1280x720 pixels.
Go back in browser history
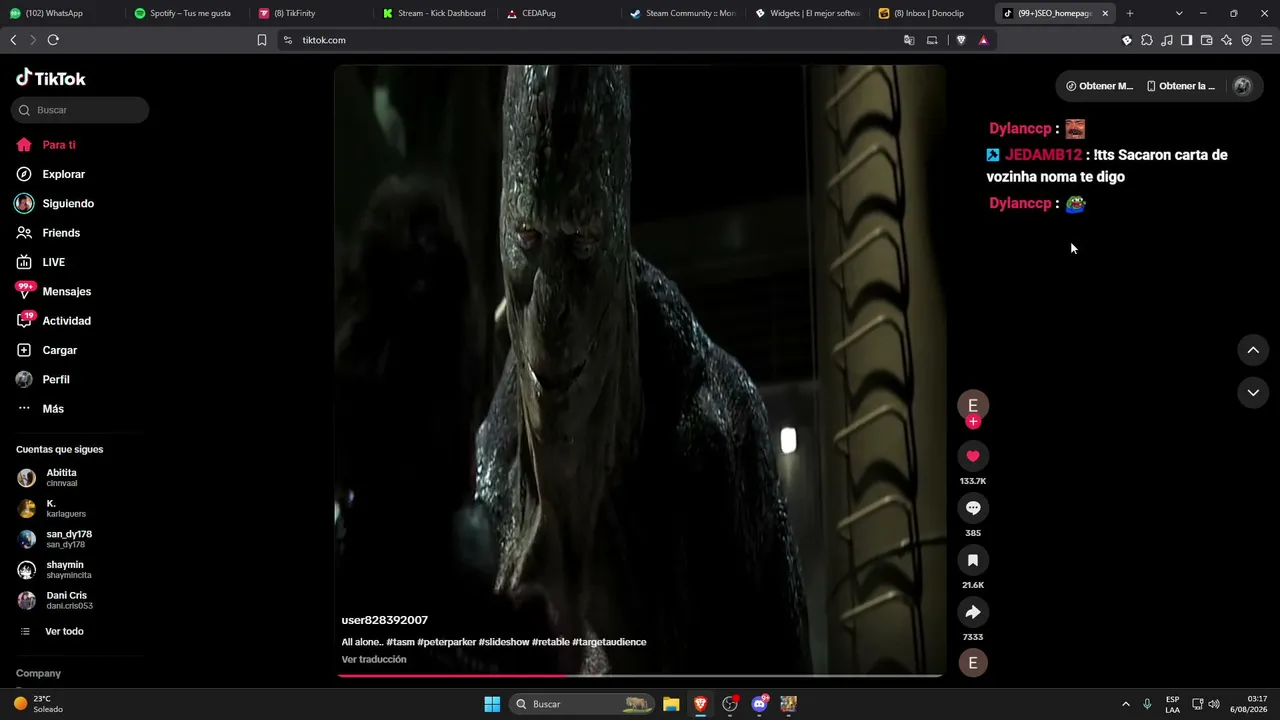click(13, 40)
